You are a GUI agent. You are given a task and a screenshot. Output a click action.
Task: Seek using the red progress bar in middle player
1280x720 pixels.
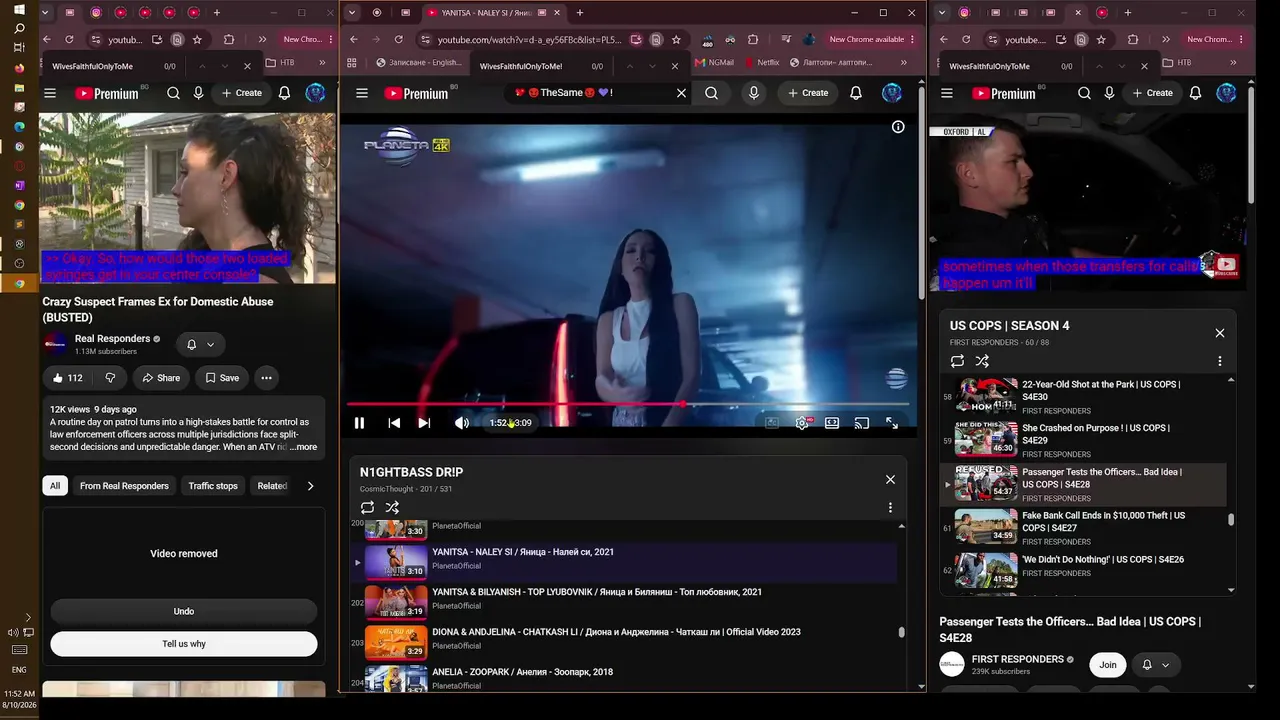[x=628, y=404]
